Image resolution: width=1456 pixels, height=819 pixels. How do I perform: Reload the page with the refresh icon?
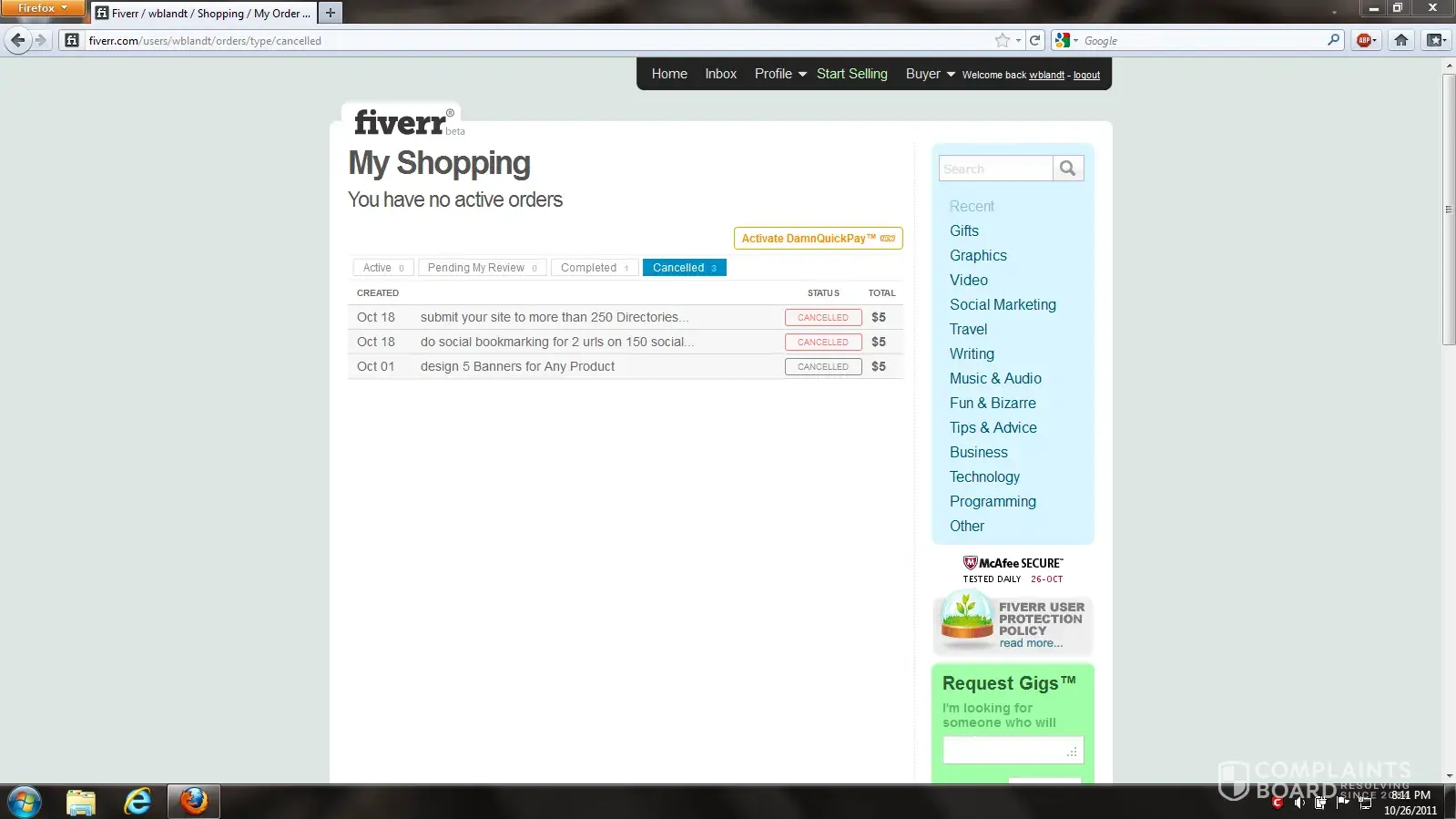(x=1034, y=40)
